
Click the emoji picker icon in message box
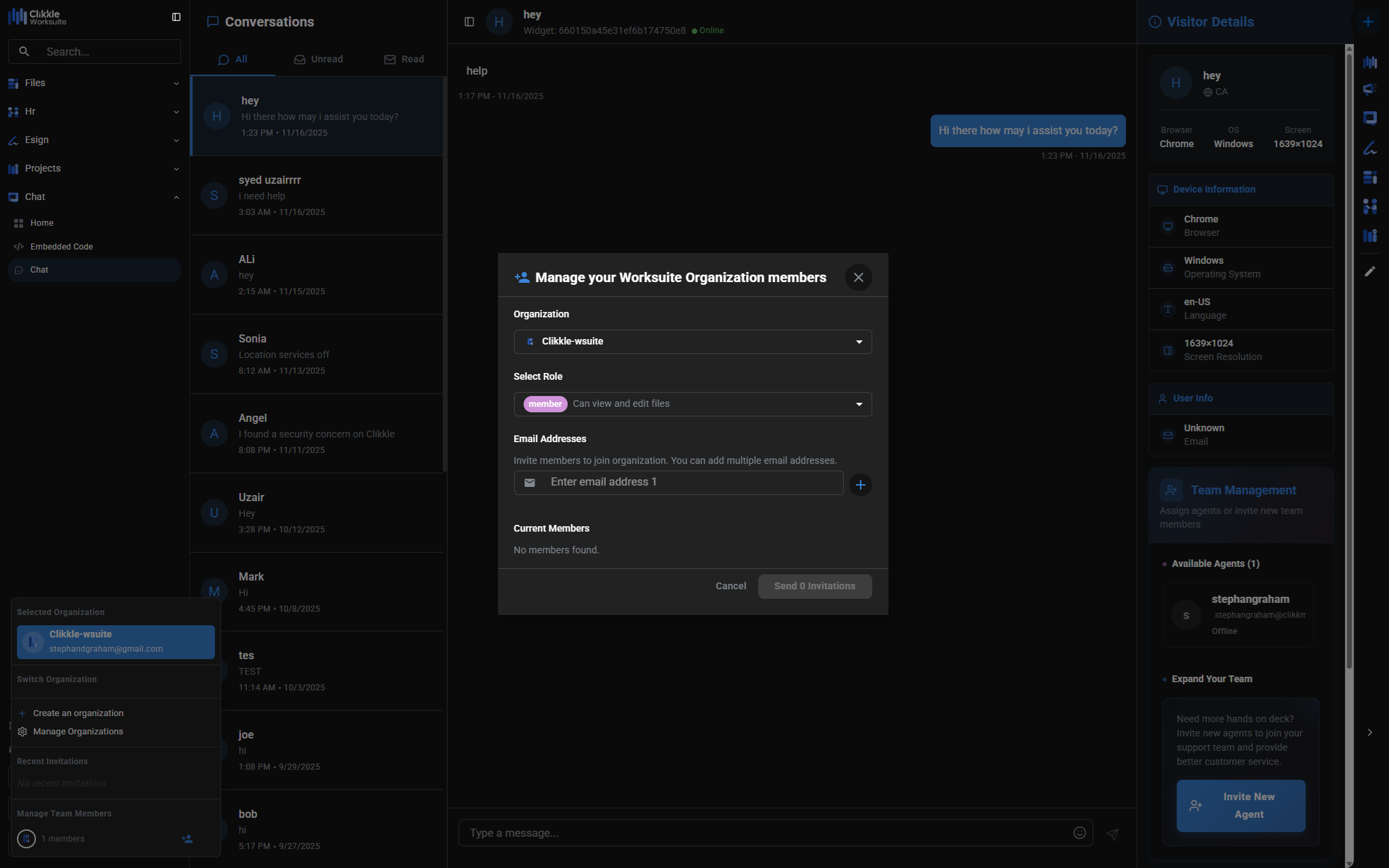tap(1080, 833)
